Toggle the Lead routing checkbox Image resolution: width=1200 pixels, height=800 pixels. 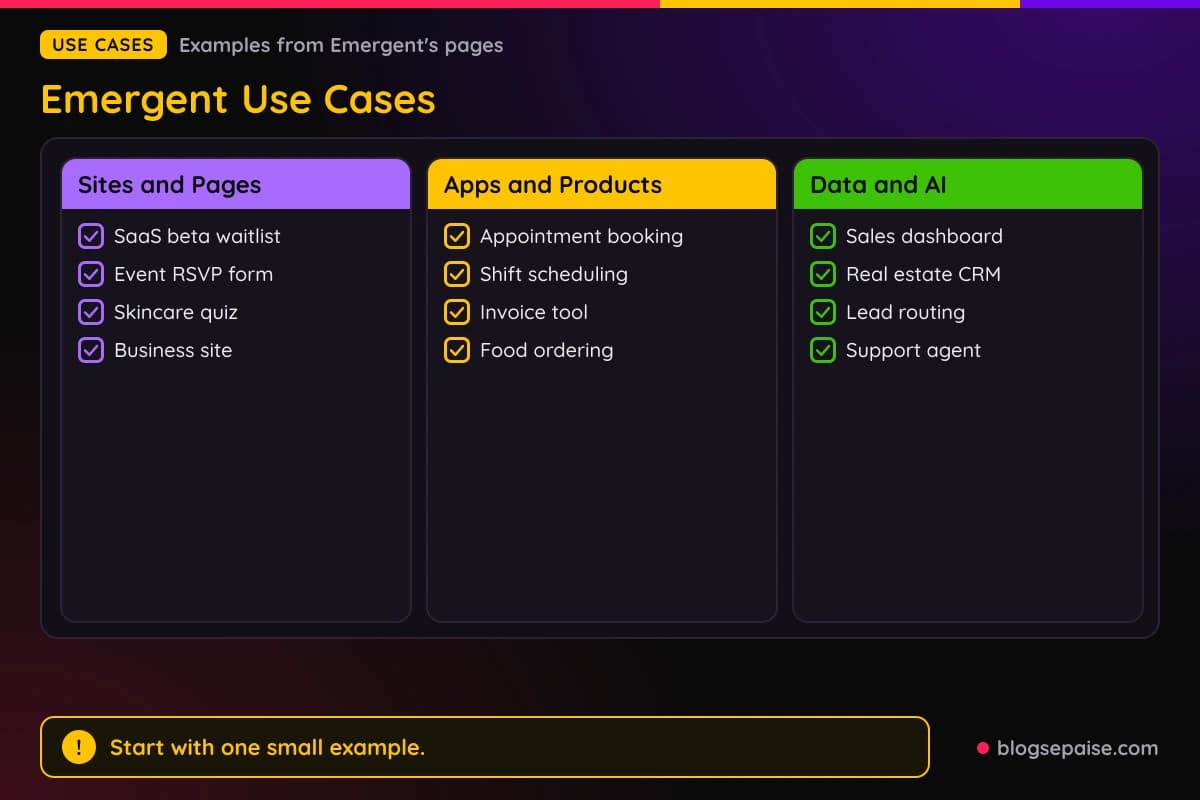[x=823, y=312]
